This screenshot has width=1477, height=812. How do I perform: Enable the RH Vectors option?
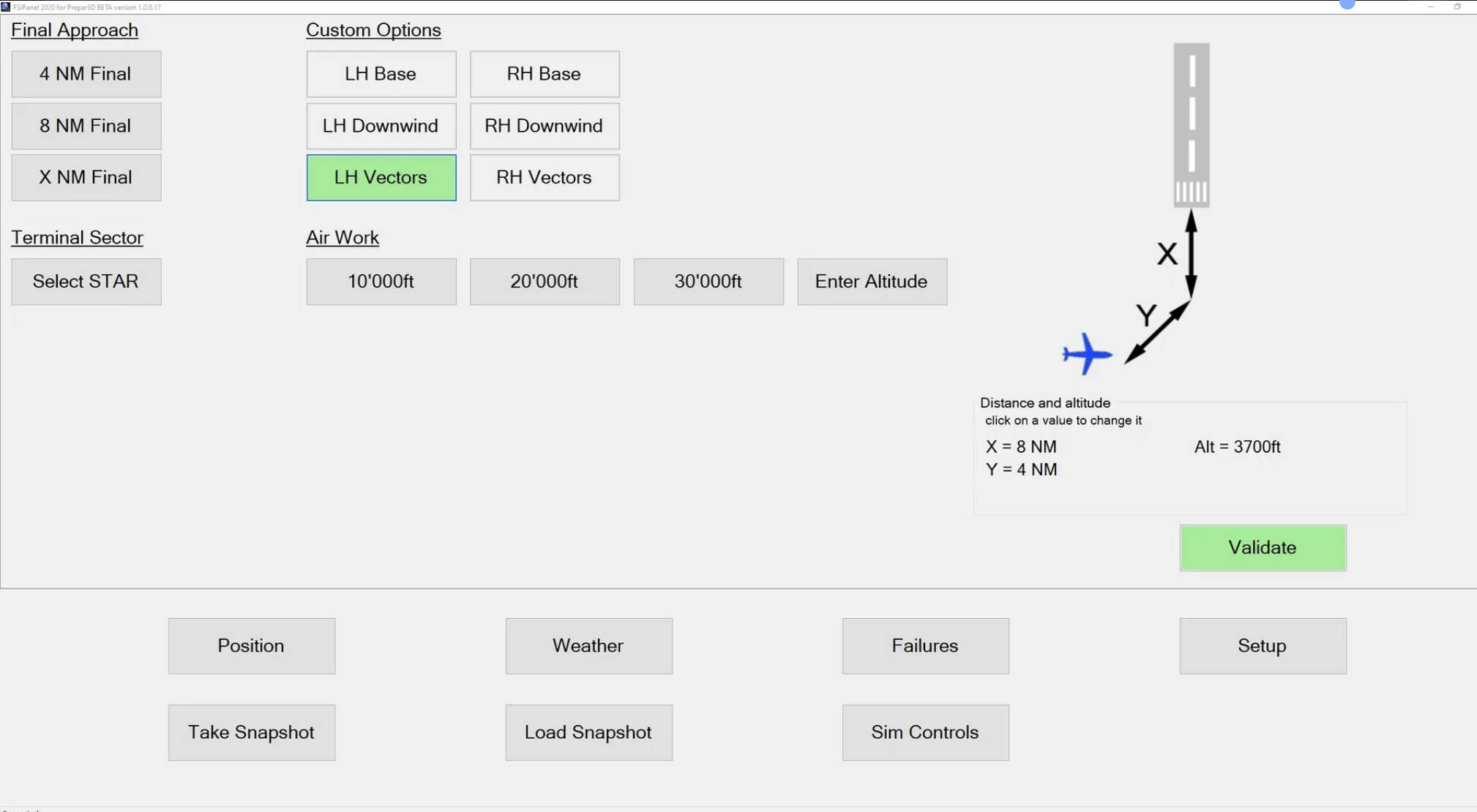coord(545,177)
